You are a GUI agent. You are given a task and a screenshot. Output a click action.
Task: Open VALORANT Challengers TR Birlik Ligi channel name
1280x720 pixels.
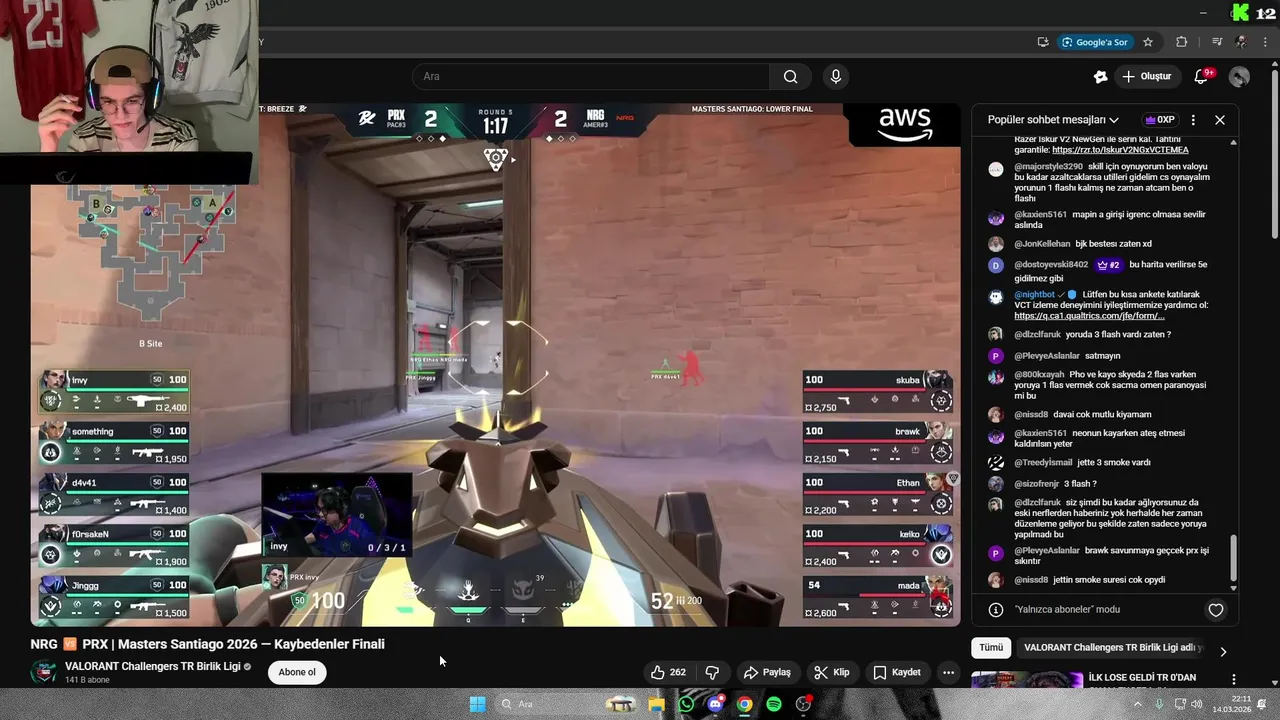coord(152,666)
